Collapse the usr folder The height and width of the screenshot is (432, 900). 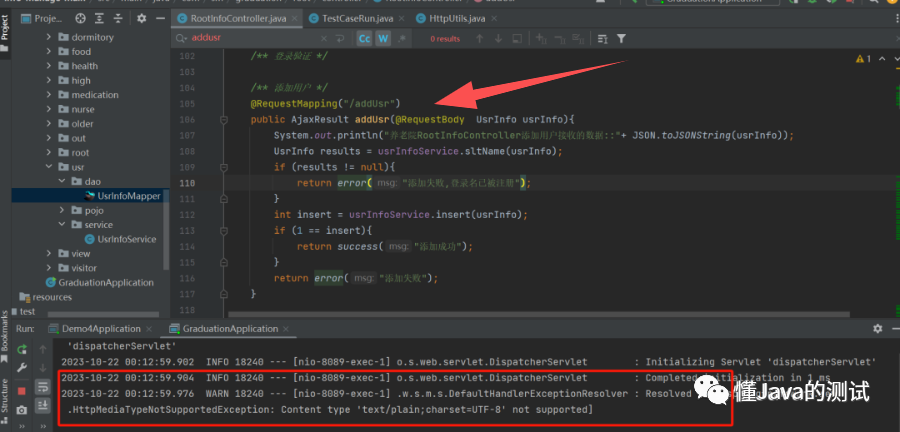49,167
